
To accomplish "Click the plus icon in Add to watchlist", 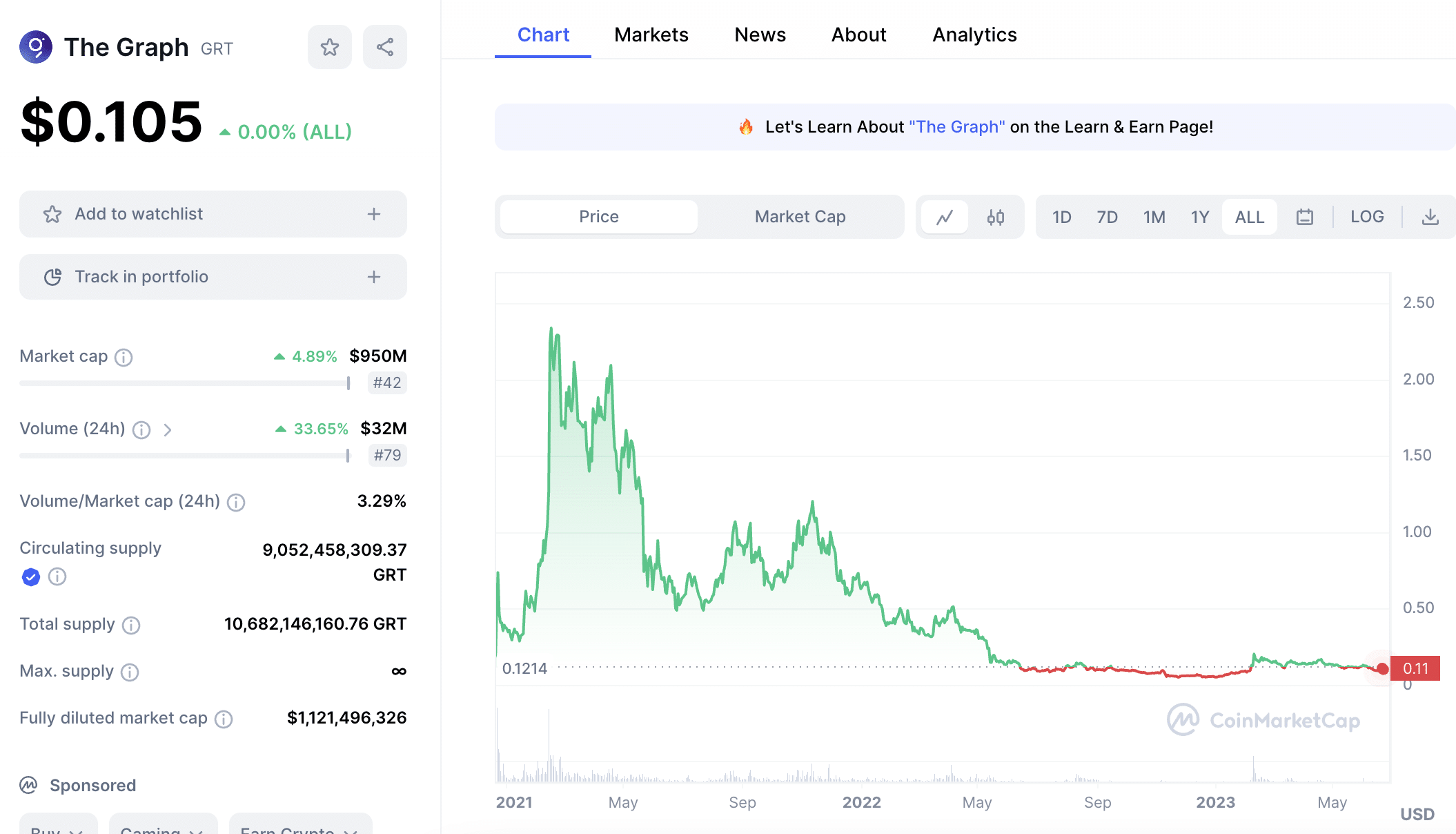I will [374, 214].
